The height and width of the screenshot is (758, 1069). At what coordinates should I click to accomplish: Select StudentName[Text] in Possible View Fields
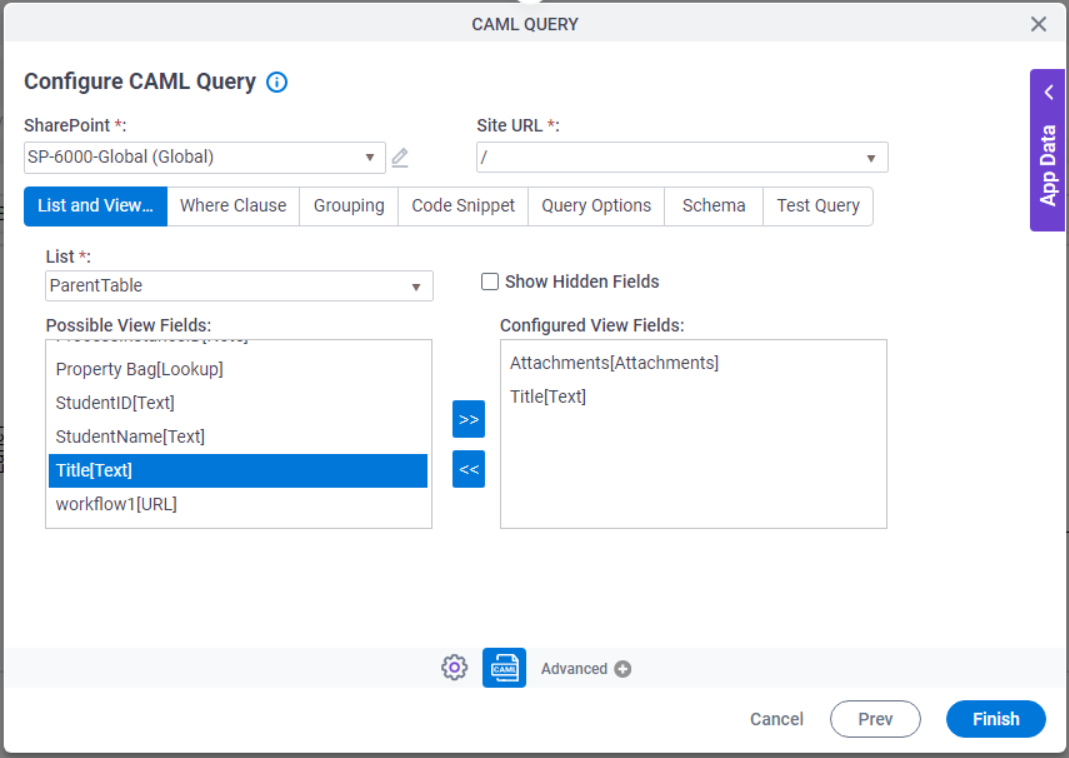tap(130, 437)
